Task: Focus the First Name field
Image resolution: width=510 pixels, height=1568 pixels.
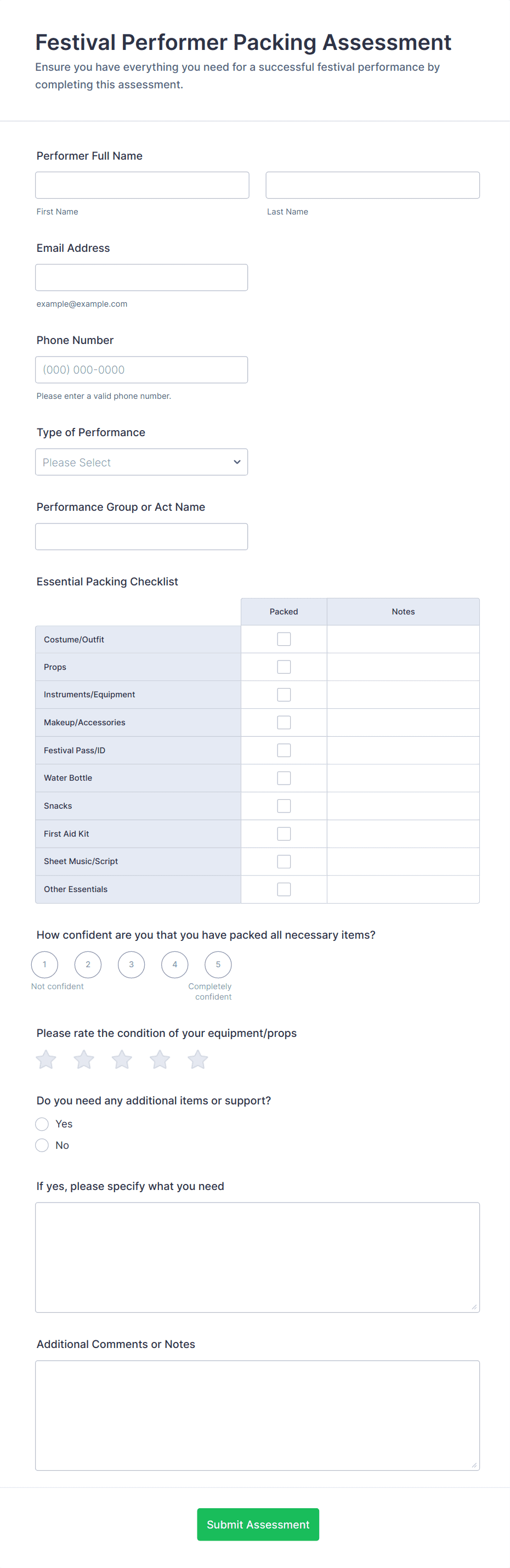Action: (x=142, y=185)
